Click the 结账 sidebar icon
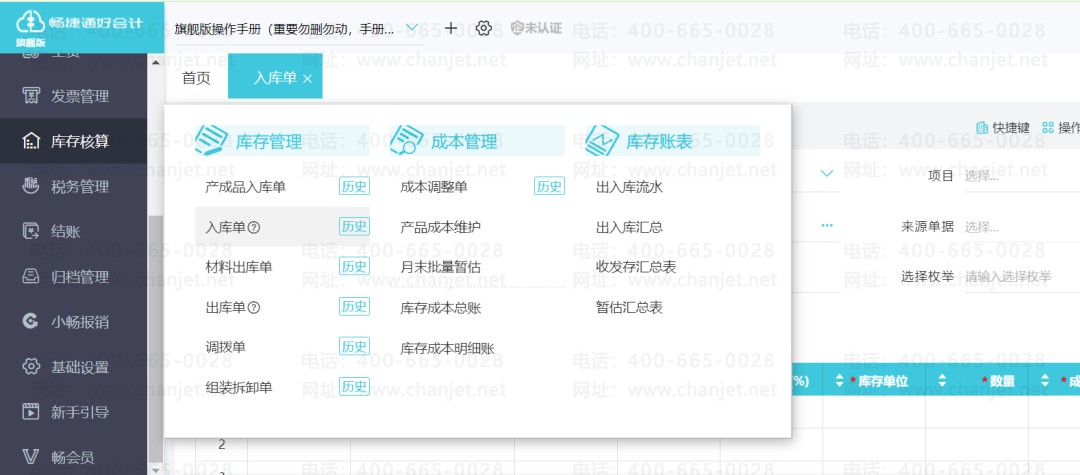The width and height of the screenshot is (1080, 475). click(x=30, y=231)
